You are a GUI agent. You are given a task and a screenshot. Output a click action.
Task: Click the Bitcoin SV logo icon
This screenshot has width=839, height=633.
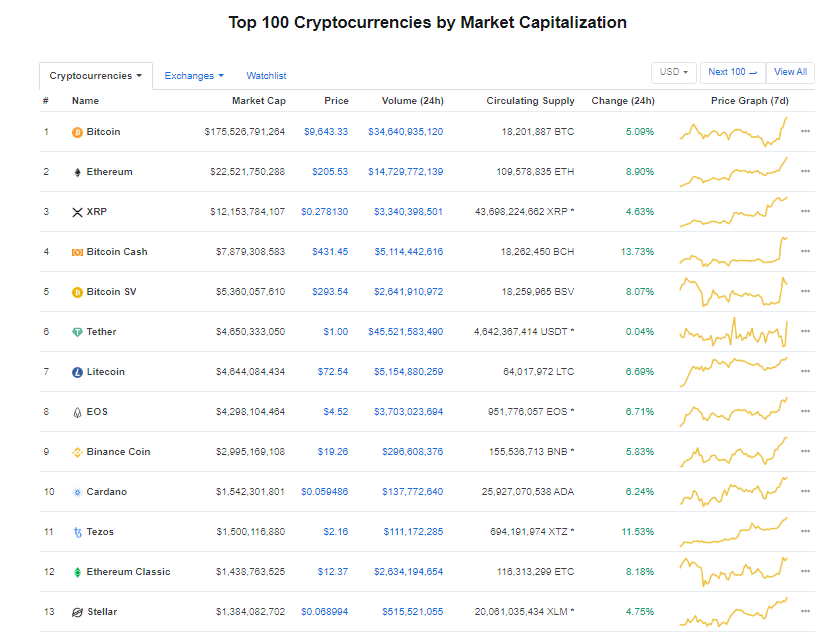[77, 292]
